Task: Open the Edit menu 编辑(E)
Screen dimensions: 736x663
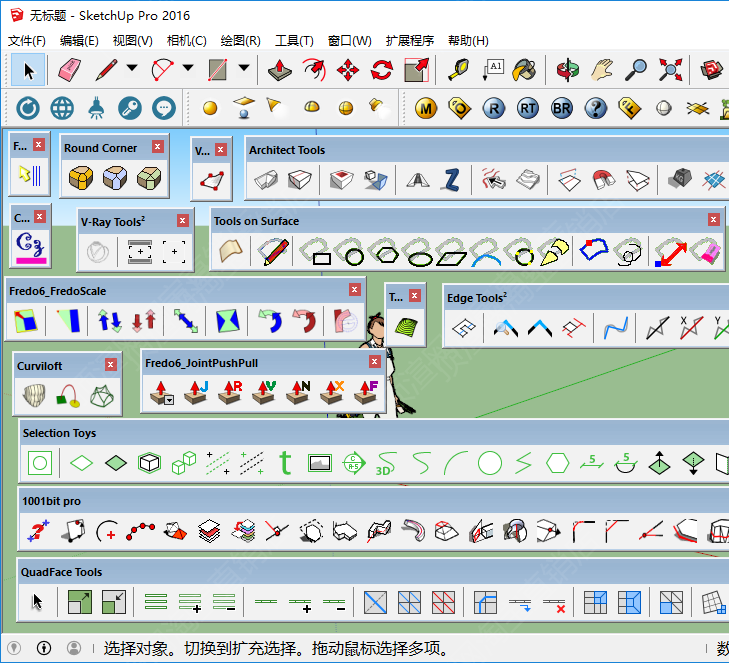Action: pos(79,41)
